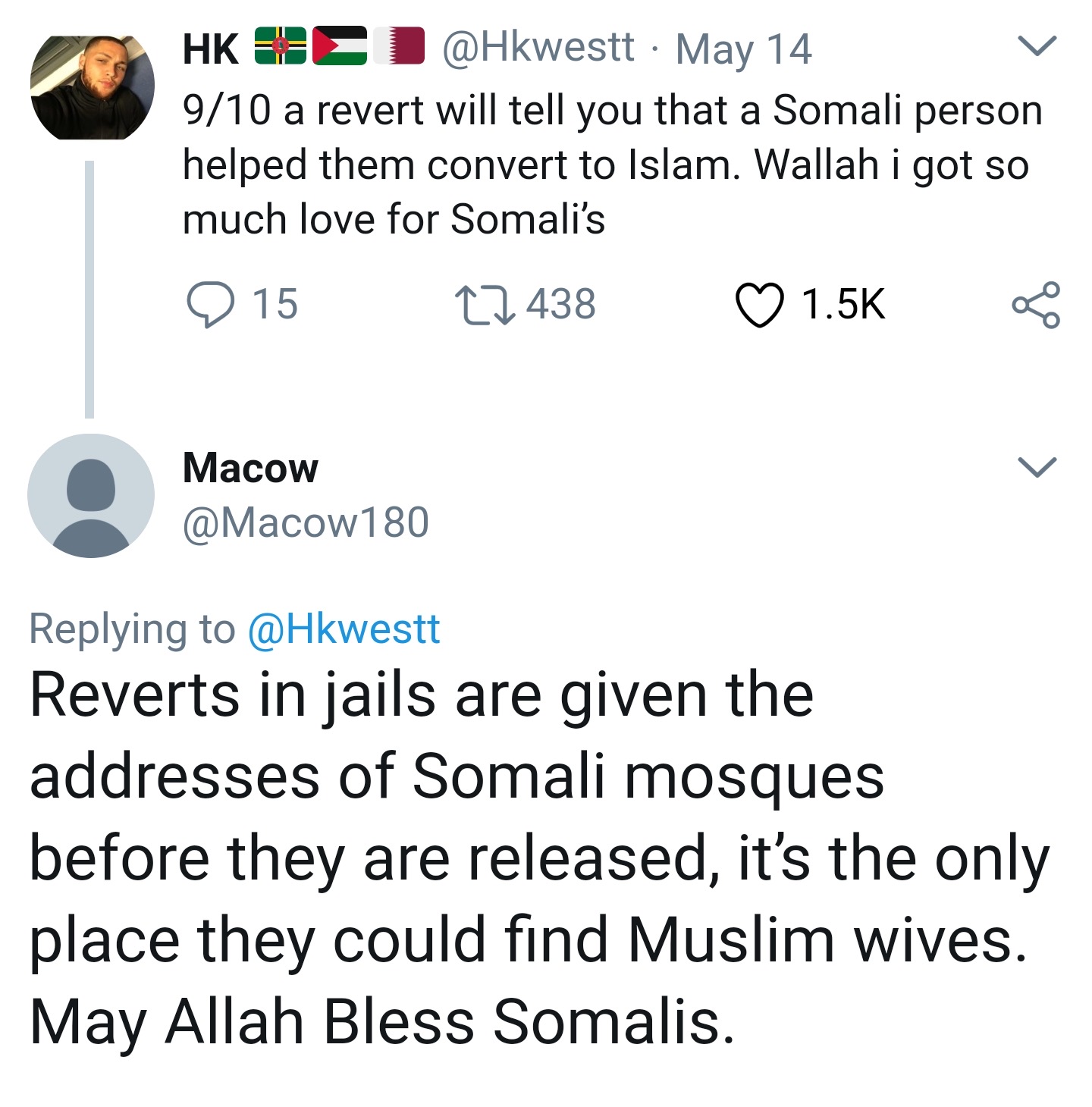This screenshot has height=1107, width=1092.
Task: Open Macow's default avatar
Action: [91, 496]
